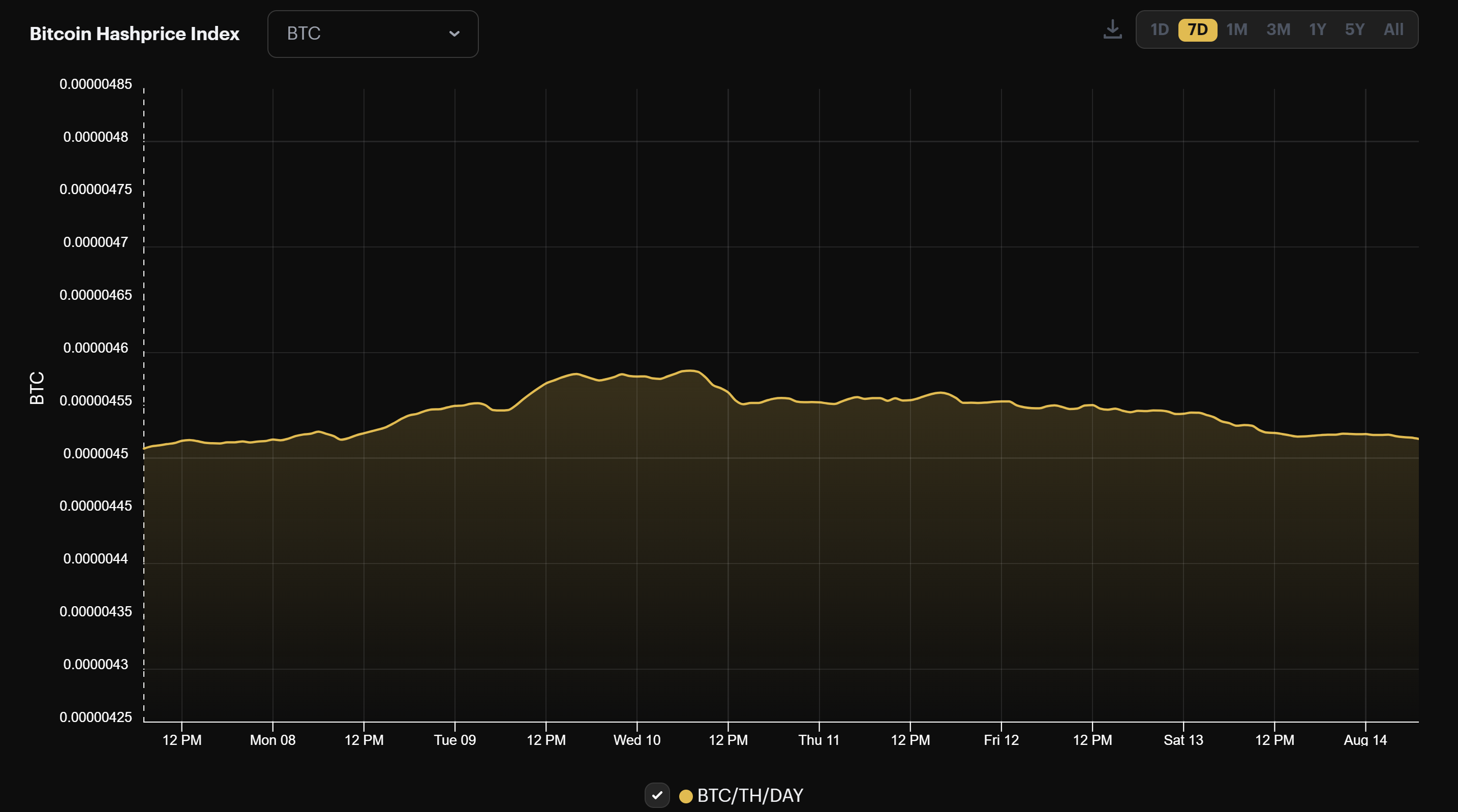This screenshot has height=812, width=1458.
Task: Click the 0.0000044 axis value
Action: tap(96, 559)
